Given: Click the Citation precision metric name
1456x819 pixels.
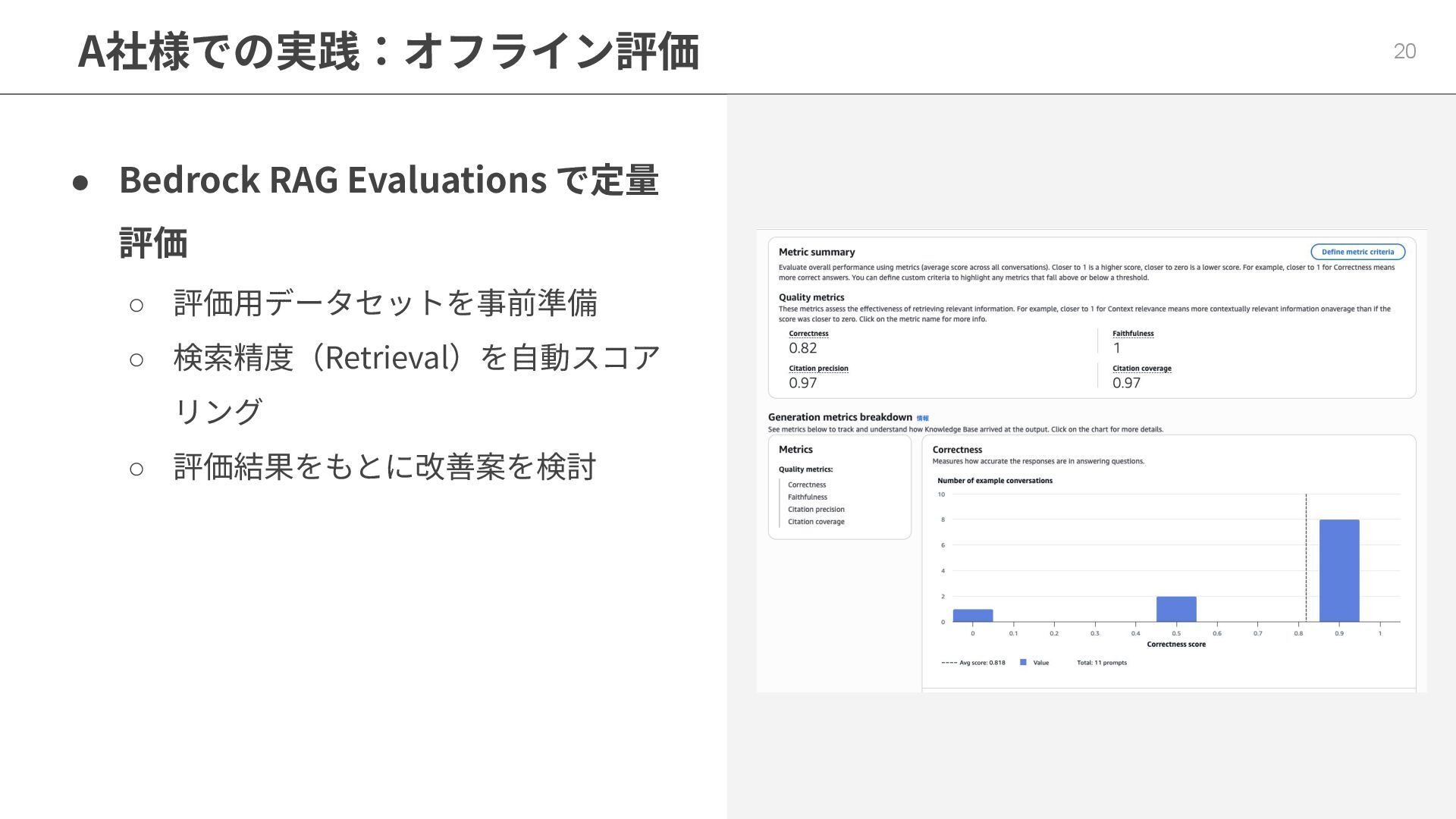Looking at the screenshot, I should 818,369.
